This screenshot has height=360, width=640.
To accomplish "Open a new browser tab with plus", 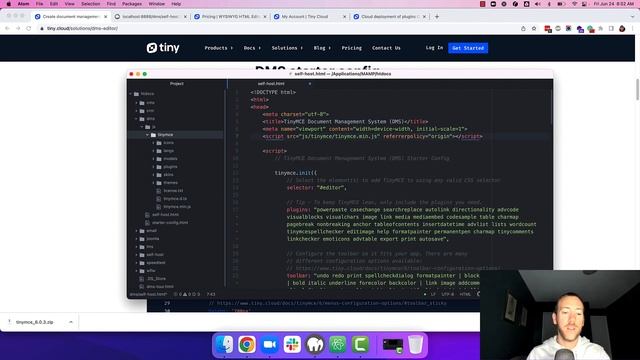I will 437,17.
